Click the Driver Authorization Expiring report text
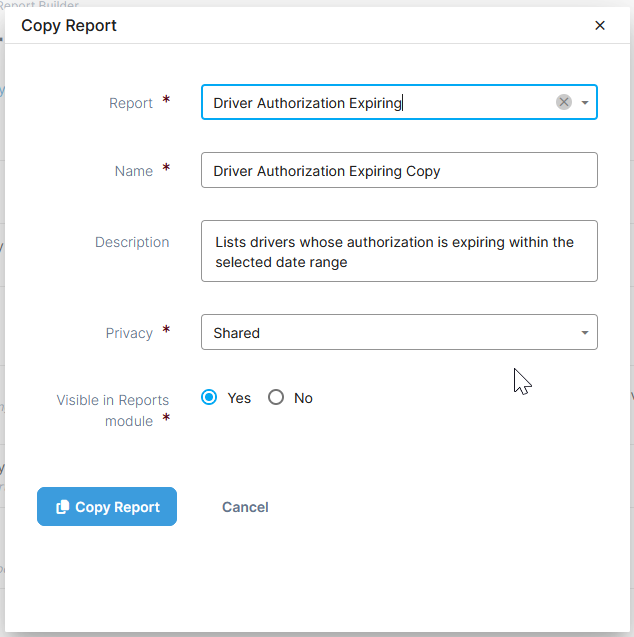 coord(307,102)
